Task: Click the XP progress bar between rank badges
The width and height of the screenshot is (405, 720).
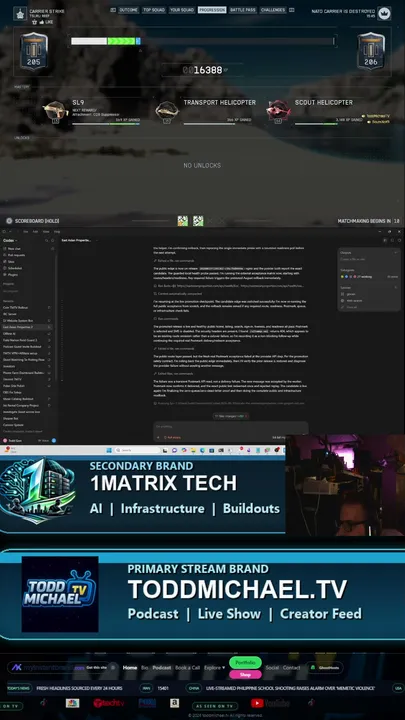Action: (x=202, y=41)
